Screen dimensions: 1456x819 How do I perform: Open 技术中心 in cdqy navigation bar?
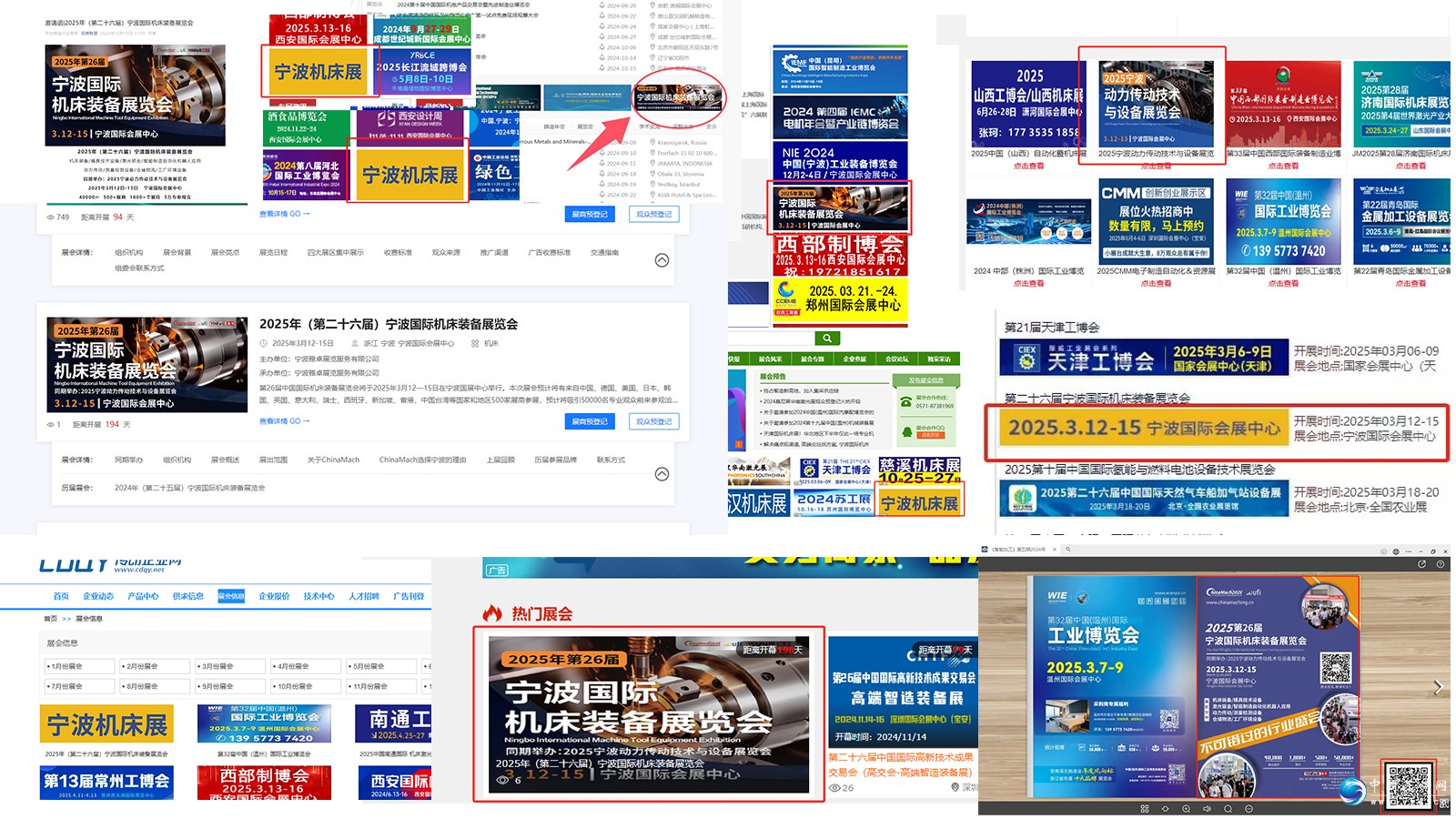[x=318, y=596]
